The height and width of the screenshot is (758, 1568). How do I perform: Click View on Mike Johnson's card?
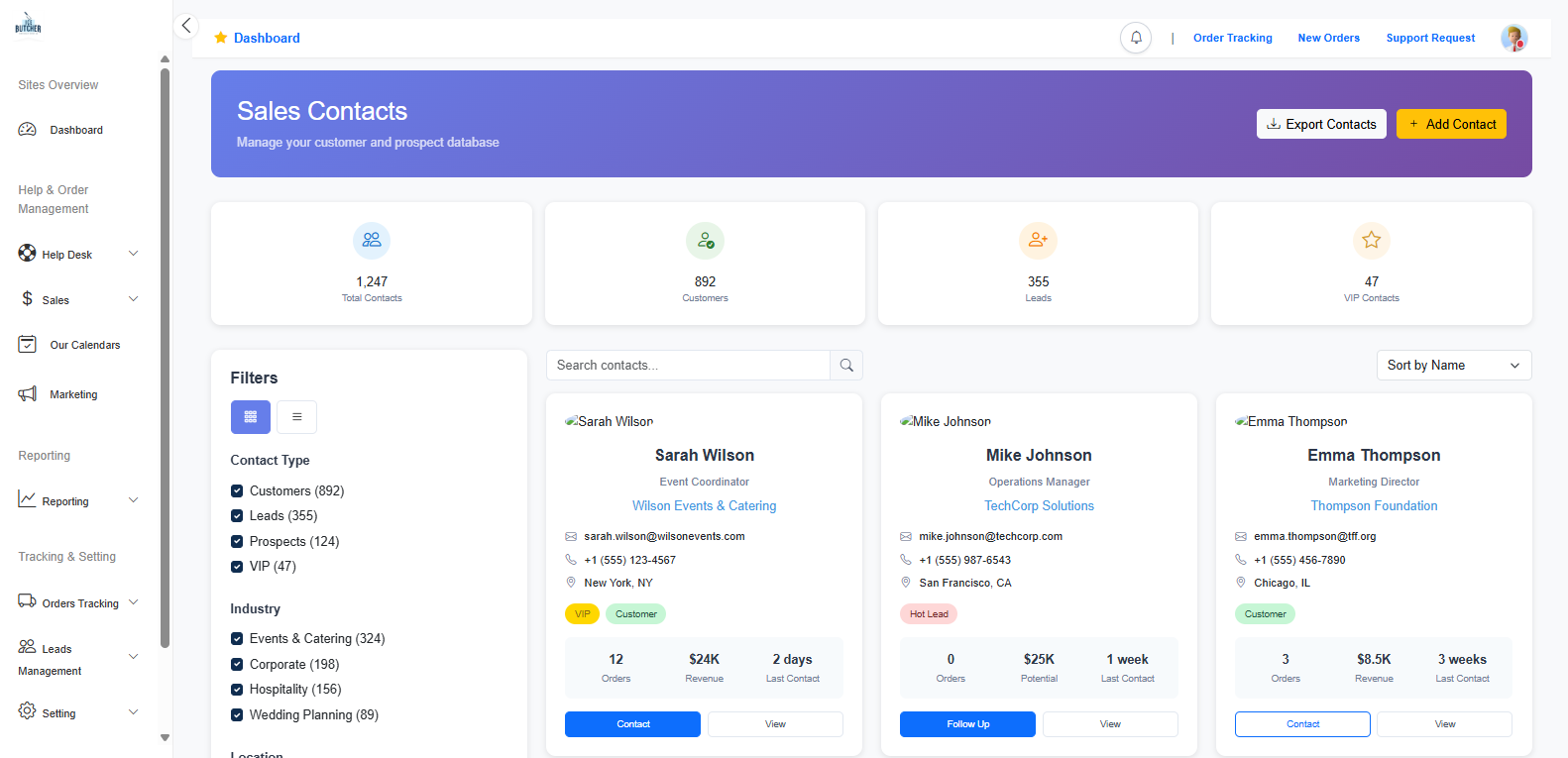[x=1110, y=724]
